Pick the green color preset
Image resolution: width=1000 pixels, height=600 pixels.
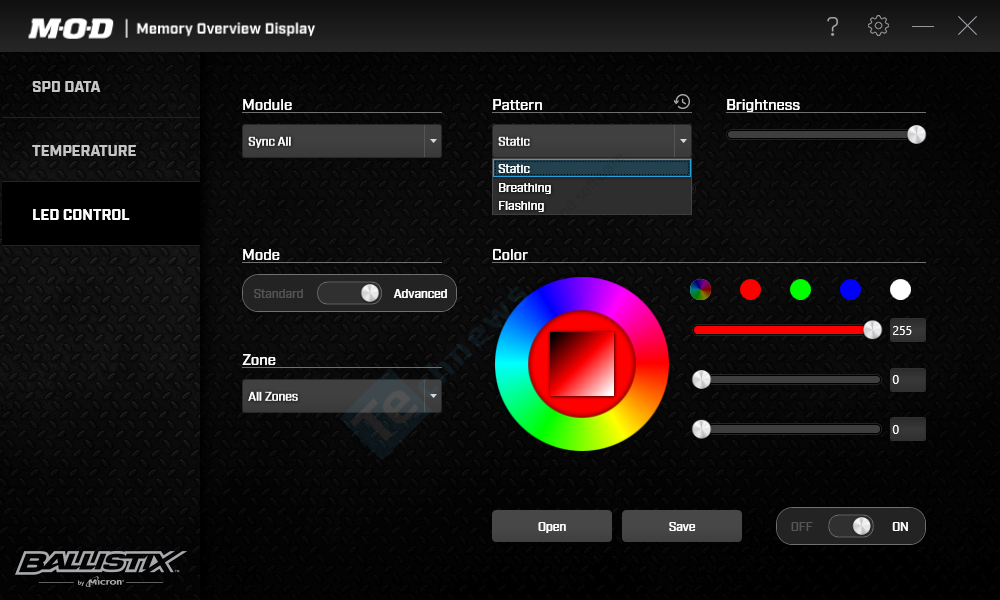click(800, 289)
